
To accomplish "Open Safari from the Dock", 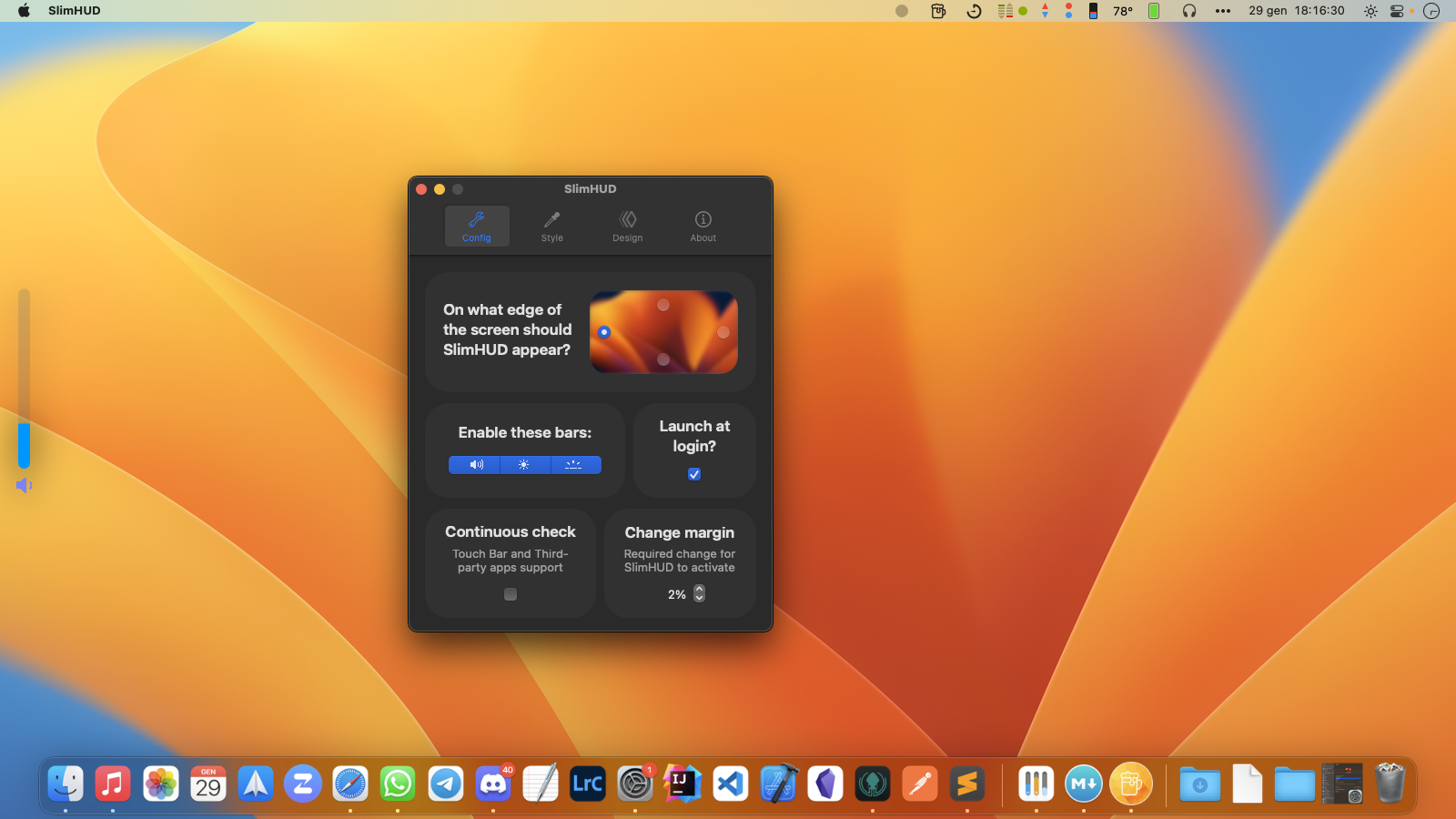I will coord(350,784).
